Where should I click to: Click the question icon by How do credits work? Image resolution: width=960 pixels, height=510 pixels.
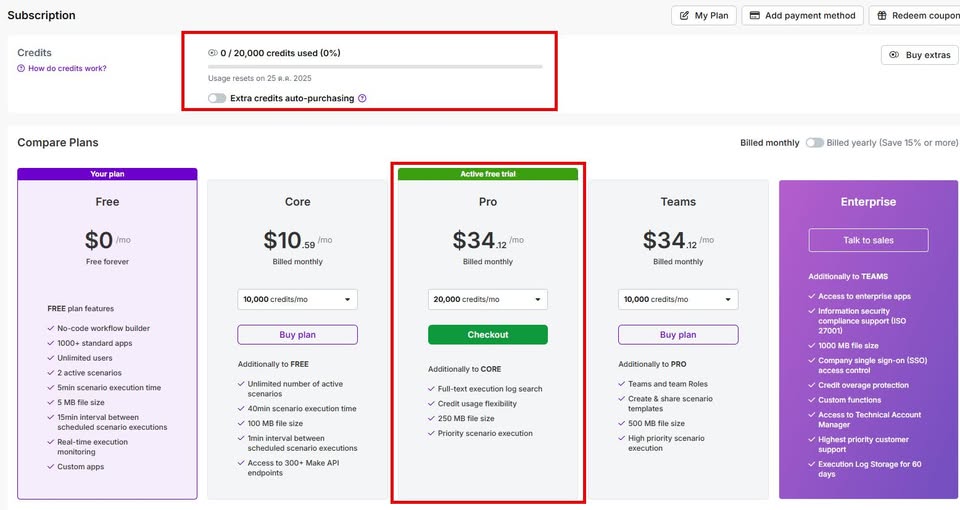(21, 69)
